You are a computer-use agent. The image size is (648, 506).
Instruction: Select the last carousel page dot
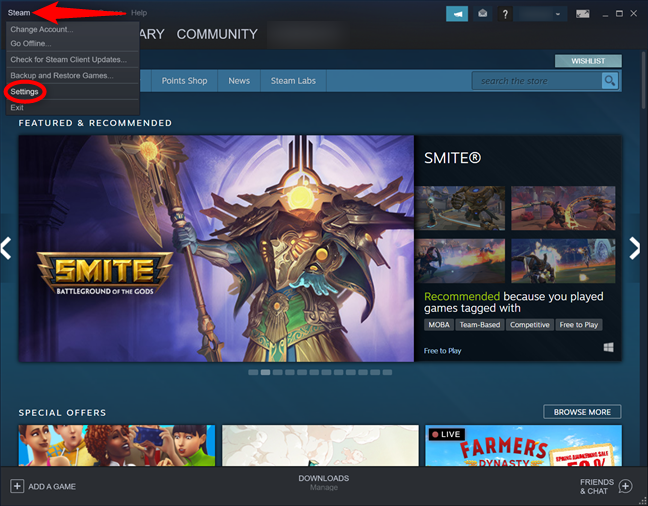pyautogui.click(x=387, y=372)
